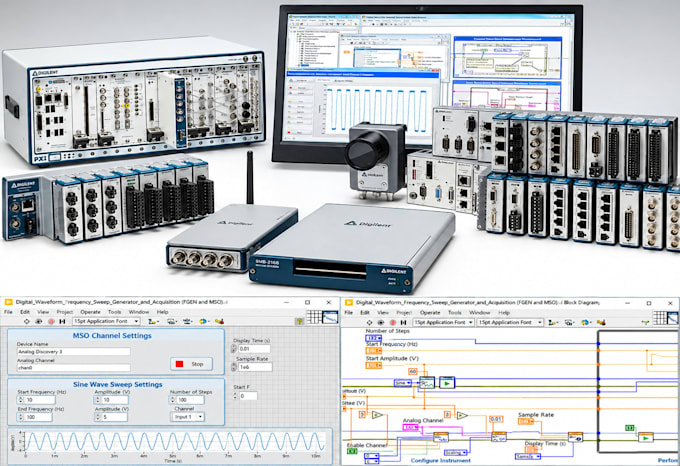Open Sine enum constant dropdown
This screenshot has width=680, height=466.
tap(403, 383)
